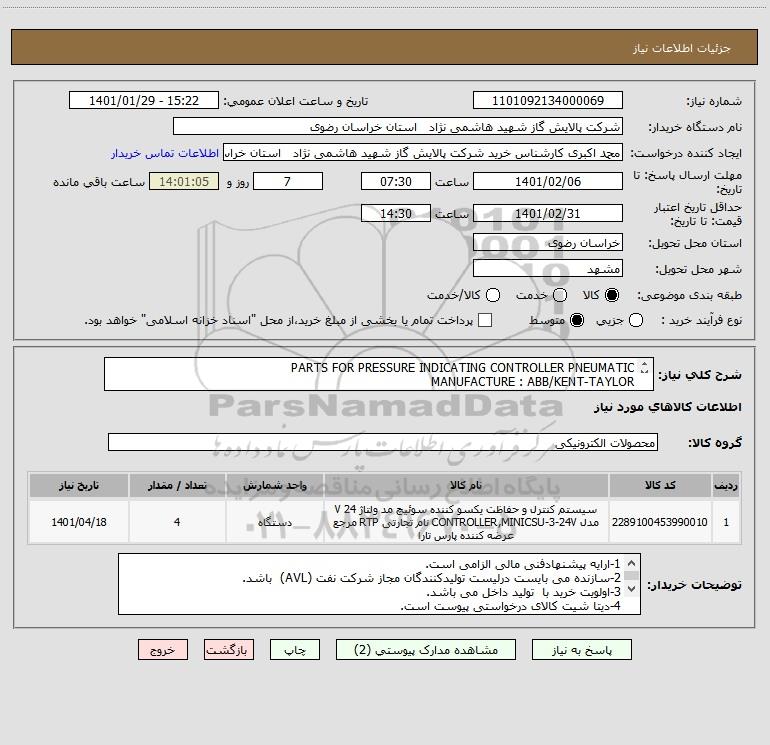Click the 'پاسخ به نیاز' button
The height and width of the screenshot is (745, 770).
tap(581, 650)
